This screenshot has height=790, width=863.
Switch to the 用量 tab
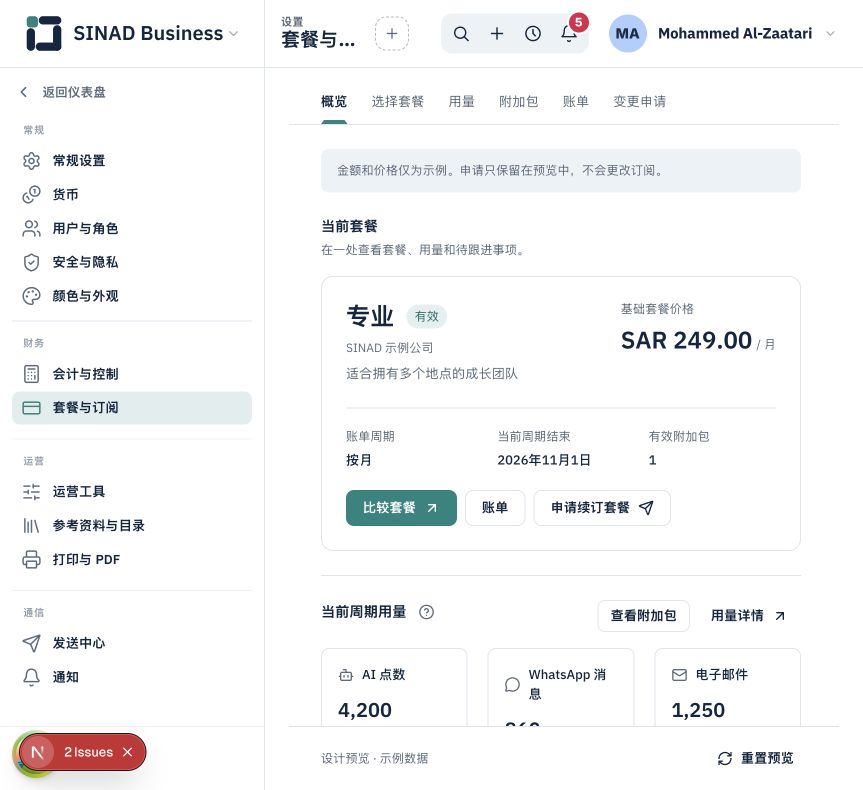tap(462, 102)
